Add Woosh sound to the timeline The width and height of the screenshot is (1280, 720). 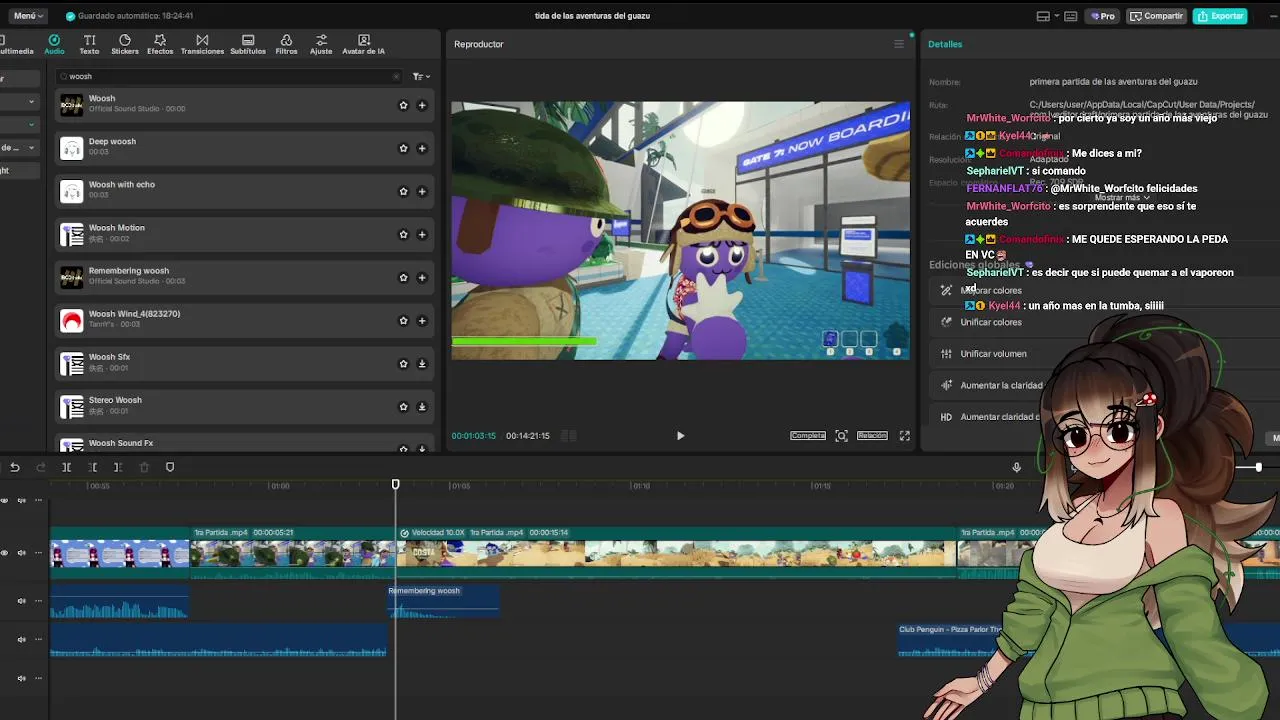click(x=422, y=105)
